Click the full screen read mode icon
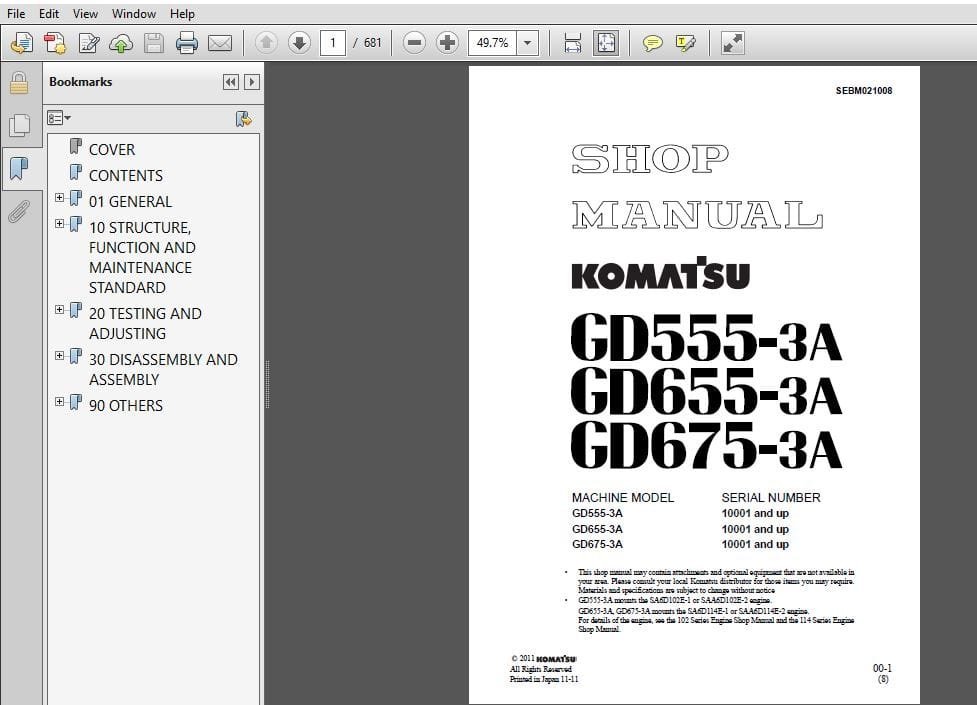This screenshot has height=705, width=977. pyautogui.click(x=732, y=43)
